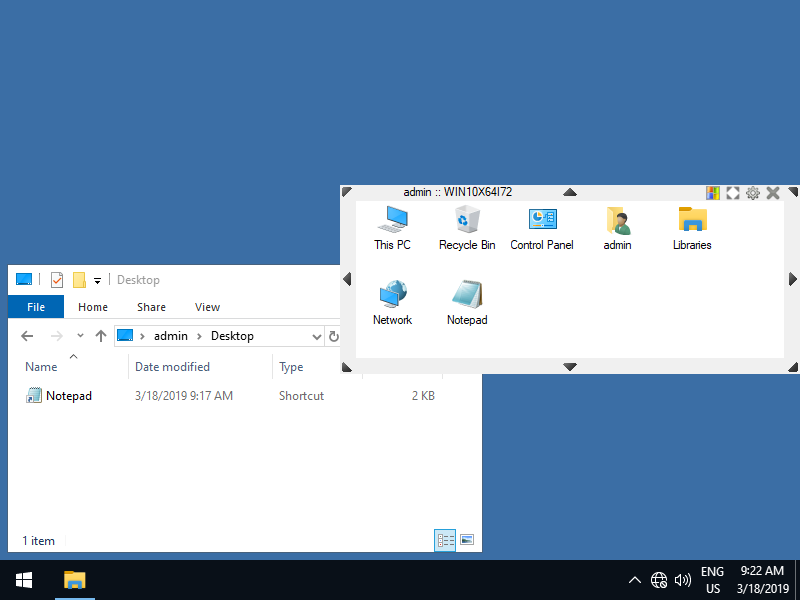Switch to the View ribbon tab
The height and width of the screenshot is (600, 800).
tap(207, 307)
